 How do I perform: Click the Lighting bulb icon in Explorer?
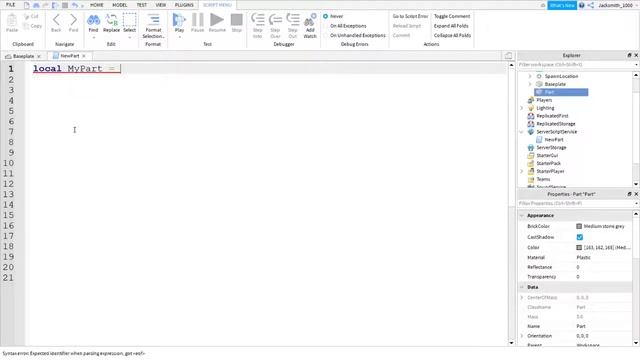[531, 108]
